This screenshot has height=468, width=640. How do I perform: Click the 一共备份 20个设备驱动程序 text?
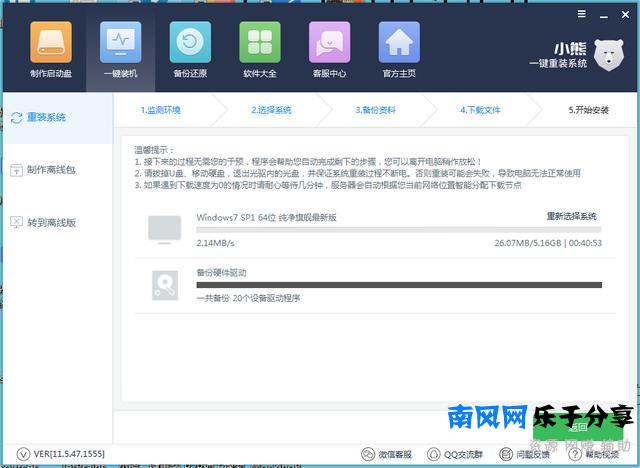(x=248, y=298)
